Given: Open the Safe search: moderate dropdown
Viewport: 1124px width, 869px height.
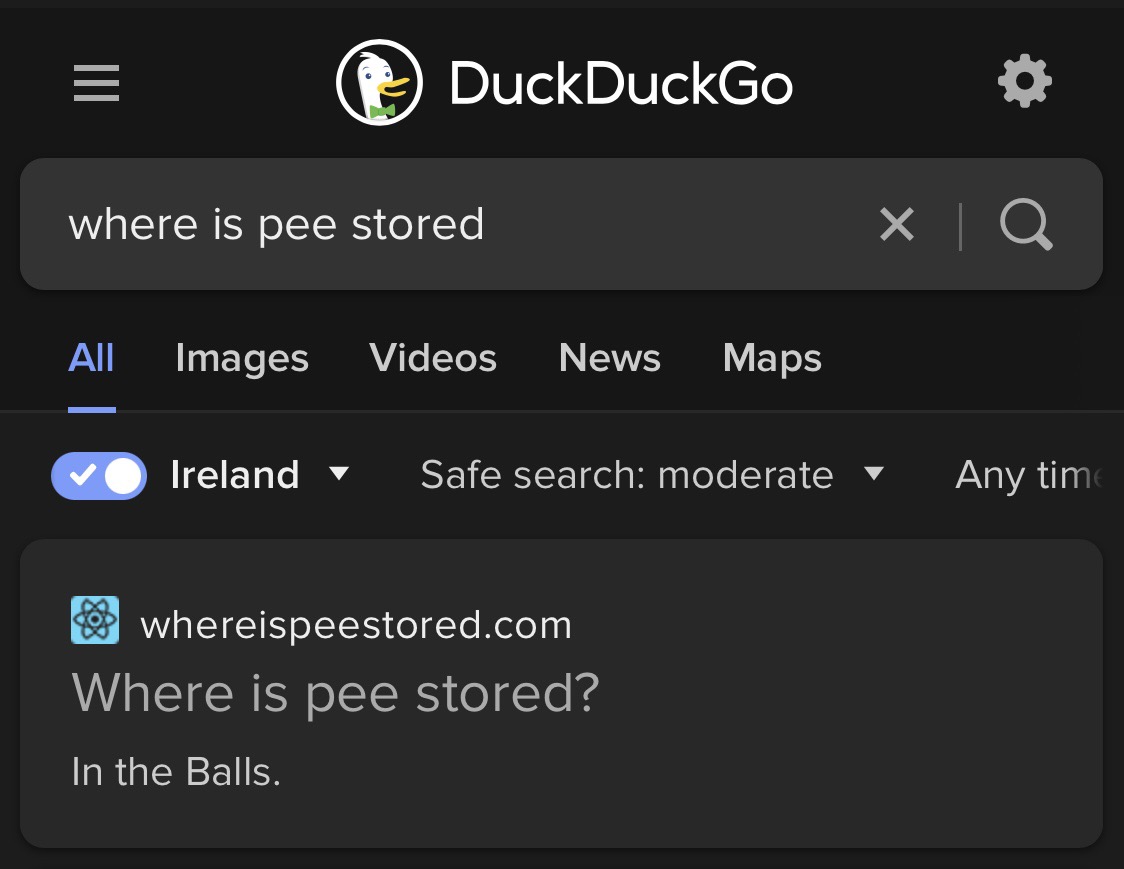Looking at the screenshot, I should [652, 475].
